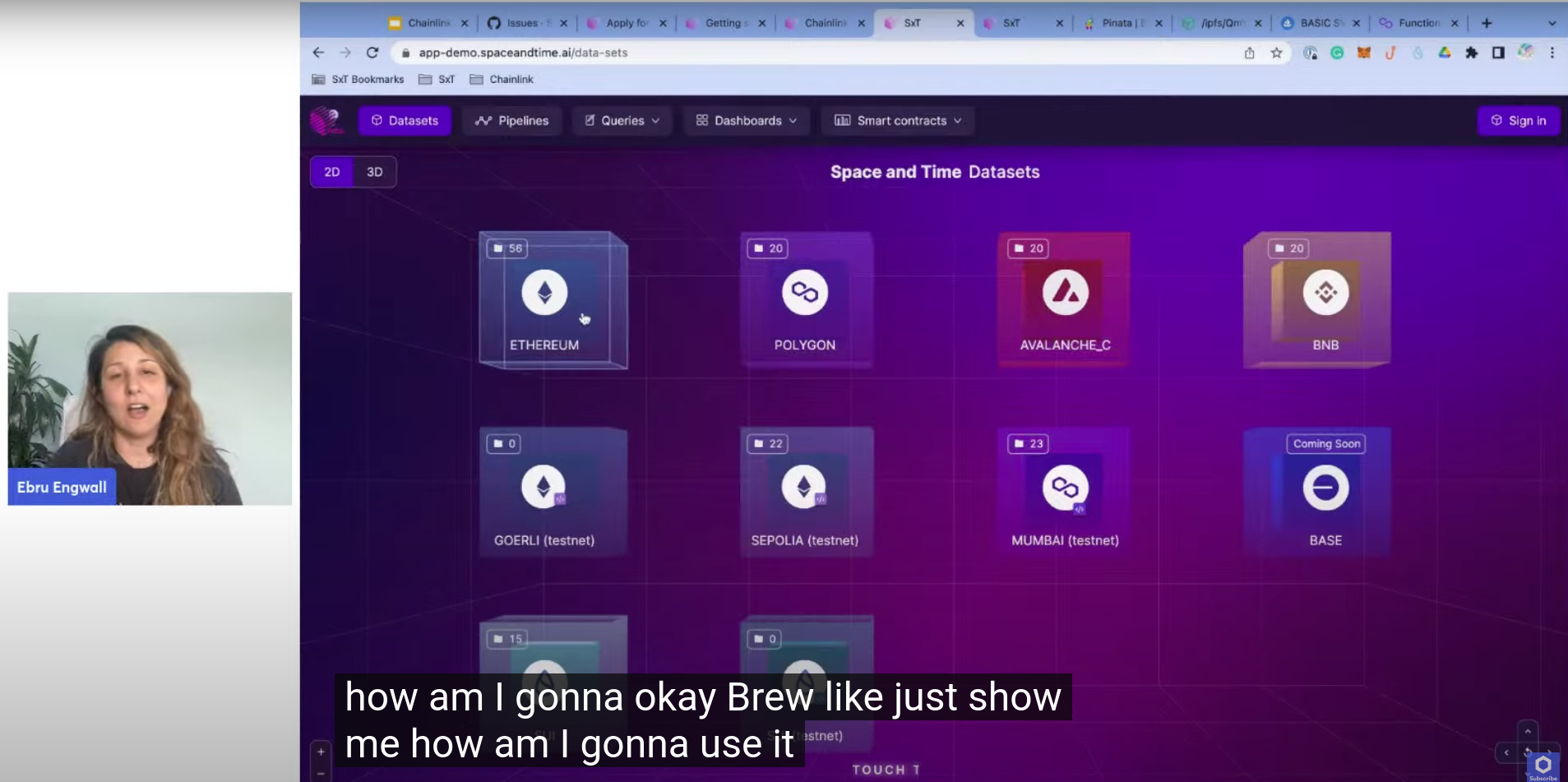Open the Chainlink bookmark folder
Image resolution: width=1568 pixels, height=782 pixels.
pyautogui.click(x=502, y=80)
